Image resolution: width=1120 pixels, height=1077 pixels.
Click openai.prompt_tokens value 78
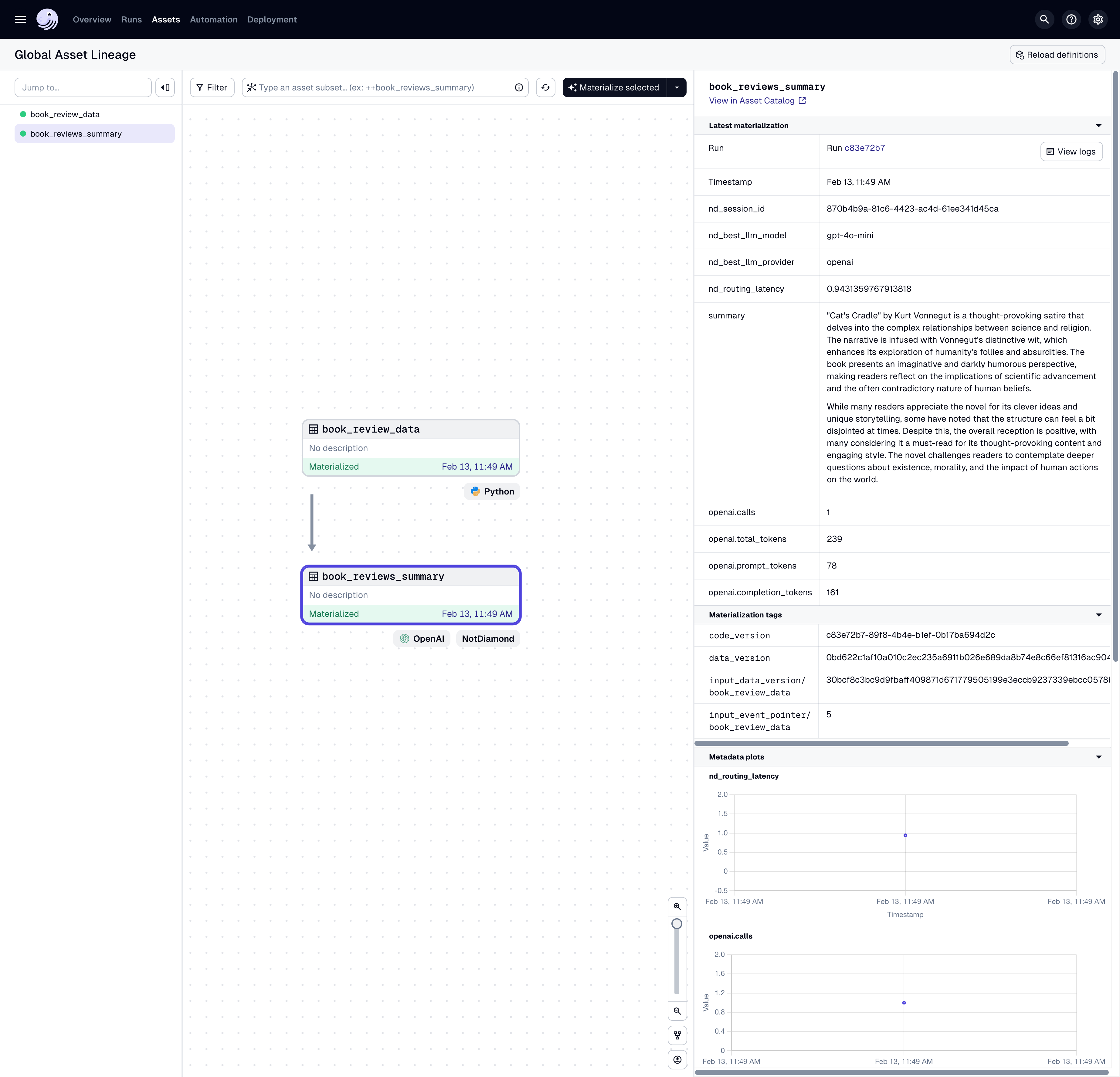pyautogui.click(x=831, y=566)
